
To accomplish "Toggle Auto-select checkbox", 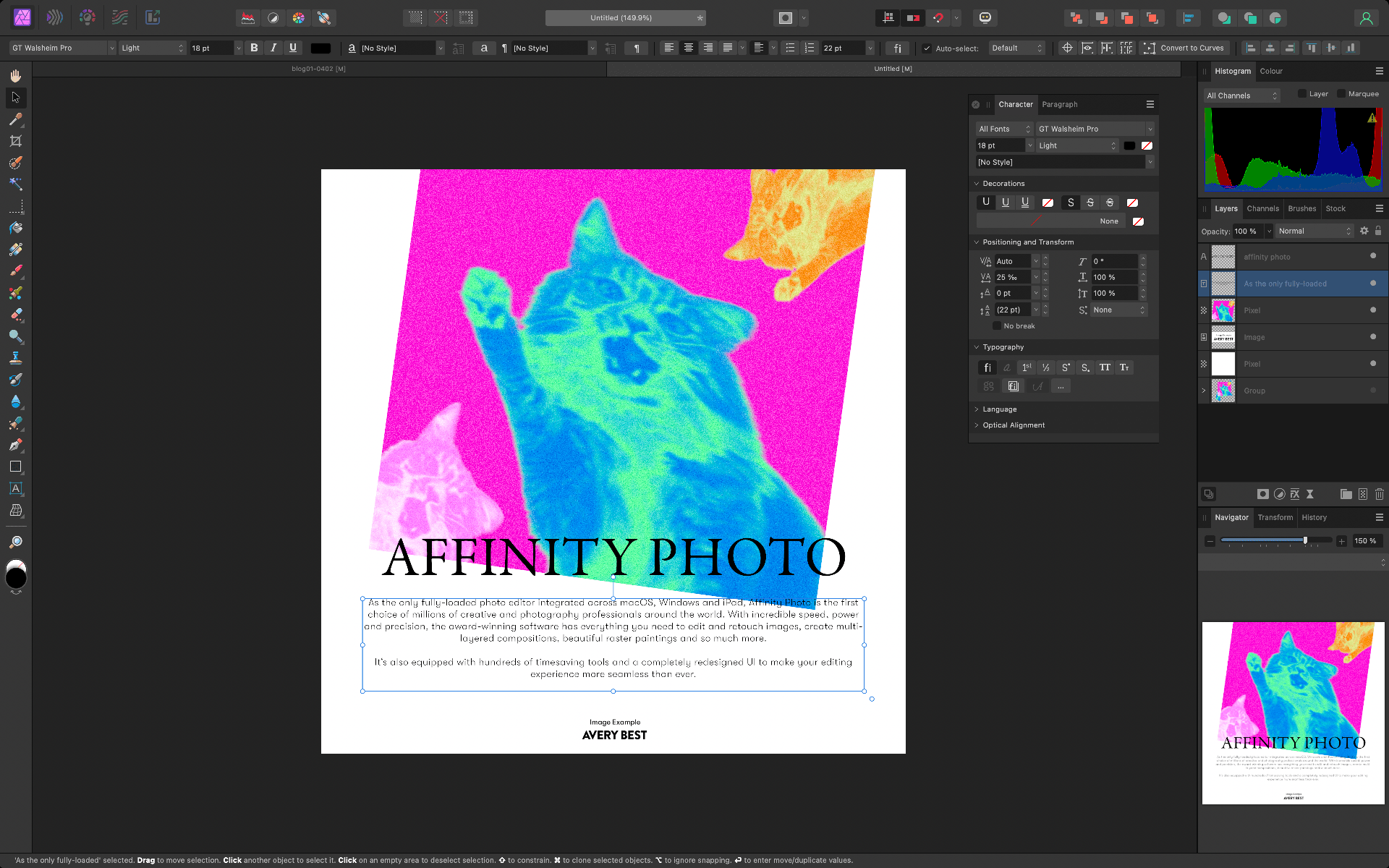I will (927, 48).
